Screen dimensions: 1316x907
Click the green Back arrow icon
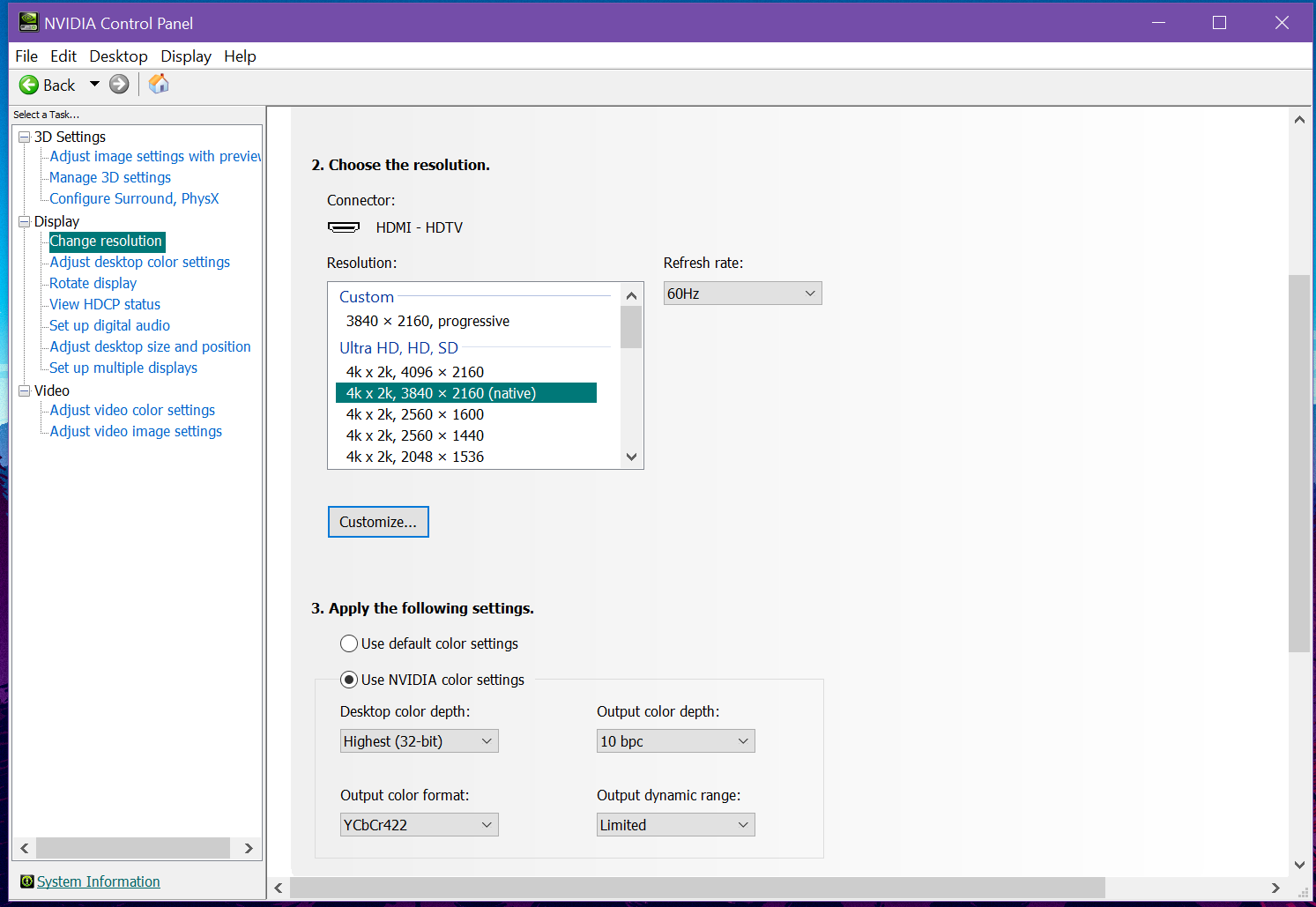(29, 85)
